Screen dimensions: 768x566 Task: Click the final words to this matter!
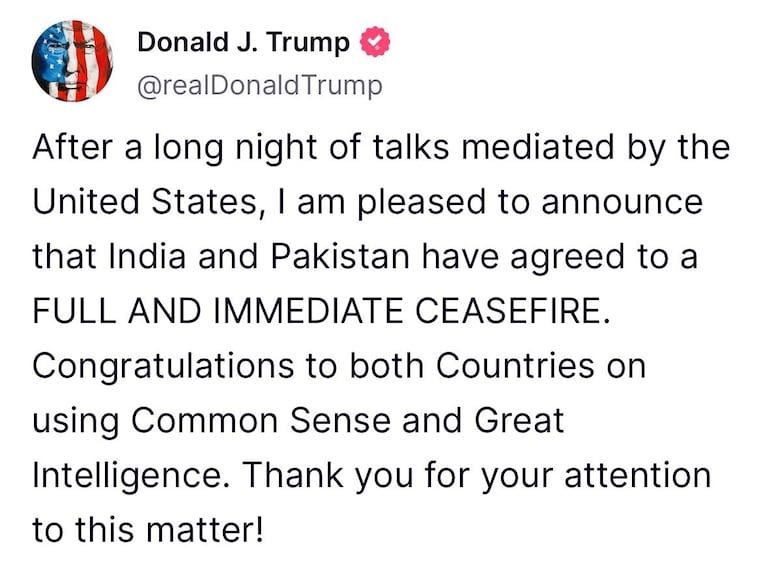coord(148,530)
